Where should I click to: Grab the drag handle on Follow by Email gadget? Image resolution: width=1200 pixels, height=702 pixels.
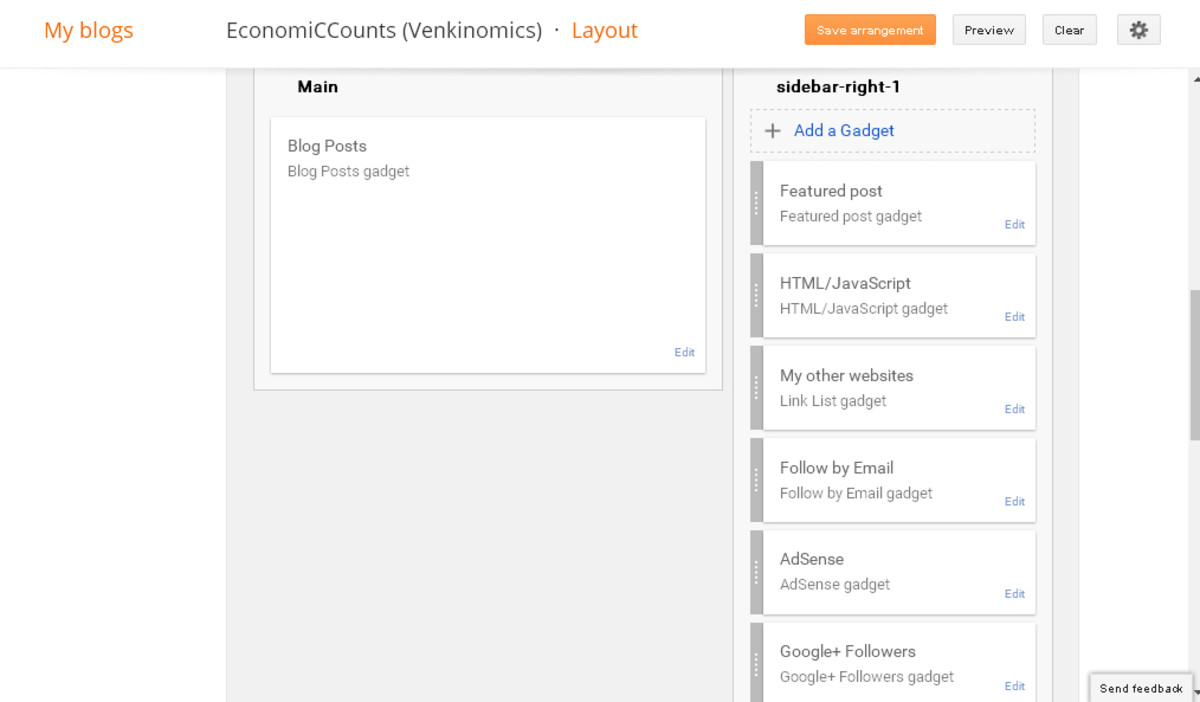(x=757, y=479)
